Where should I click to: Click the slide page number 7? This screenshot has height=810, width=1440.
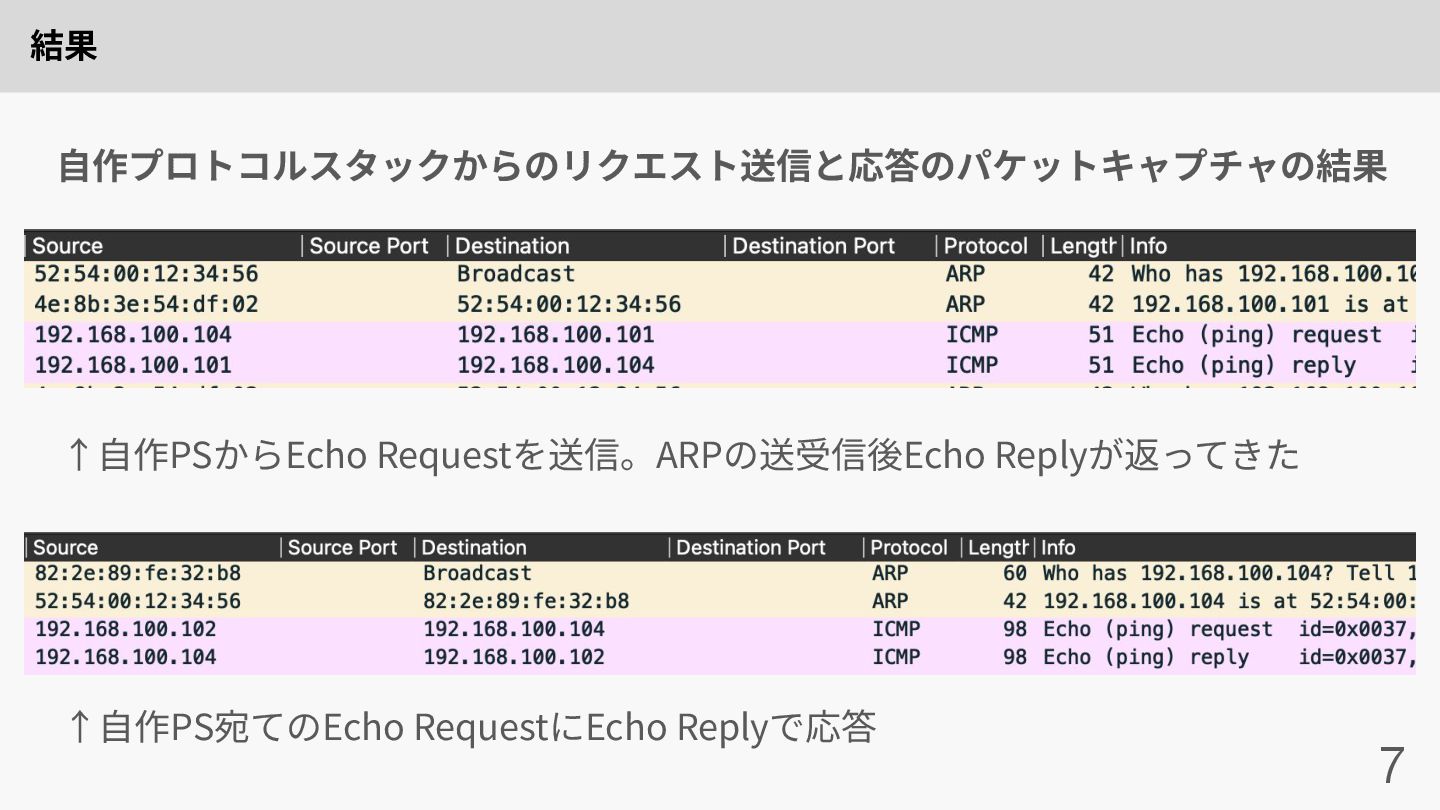pyautogui.click(x=1392, y=765)
